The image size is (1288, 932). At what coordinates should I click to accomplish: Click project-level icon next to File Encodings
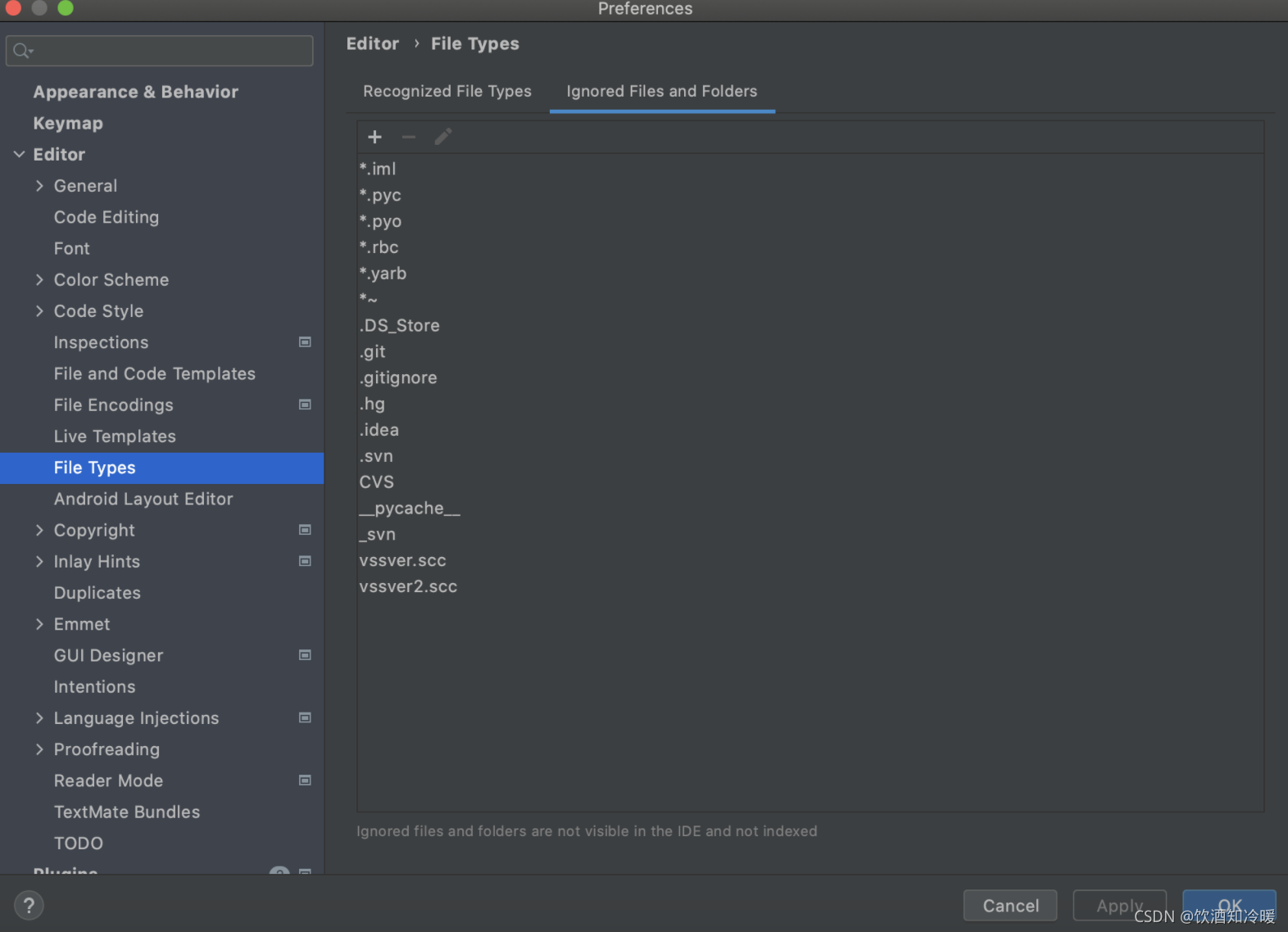(305, 405)
